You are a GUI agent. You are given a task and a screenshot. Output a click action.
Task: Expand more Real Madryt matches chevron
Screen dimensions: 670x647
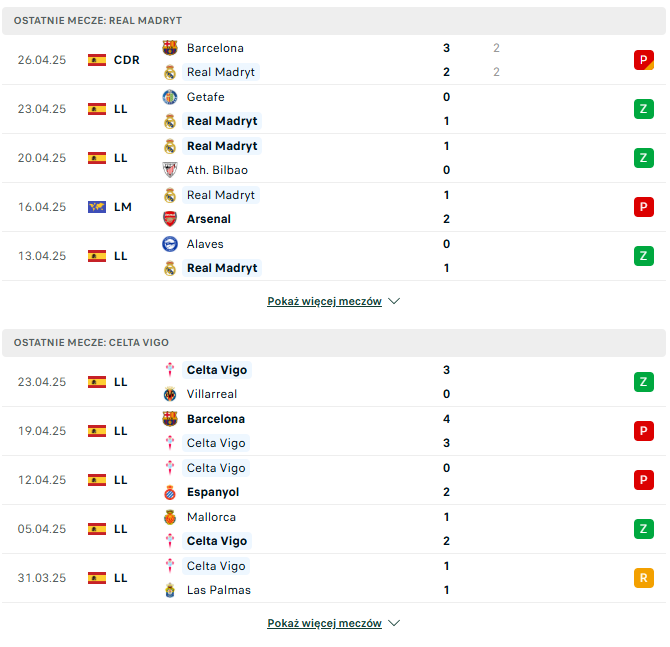point(394,301)
